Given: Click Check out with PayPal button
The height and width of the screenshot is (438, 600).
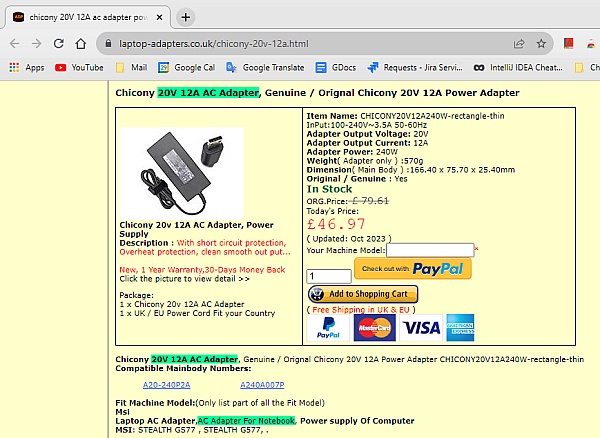Looking at the screenshot, I should coord(413,269).
